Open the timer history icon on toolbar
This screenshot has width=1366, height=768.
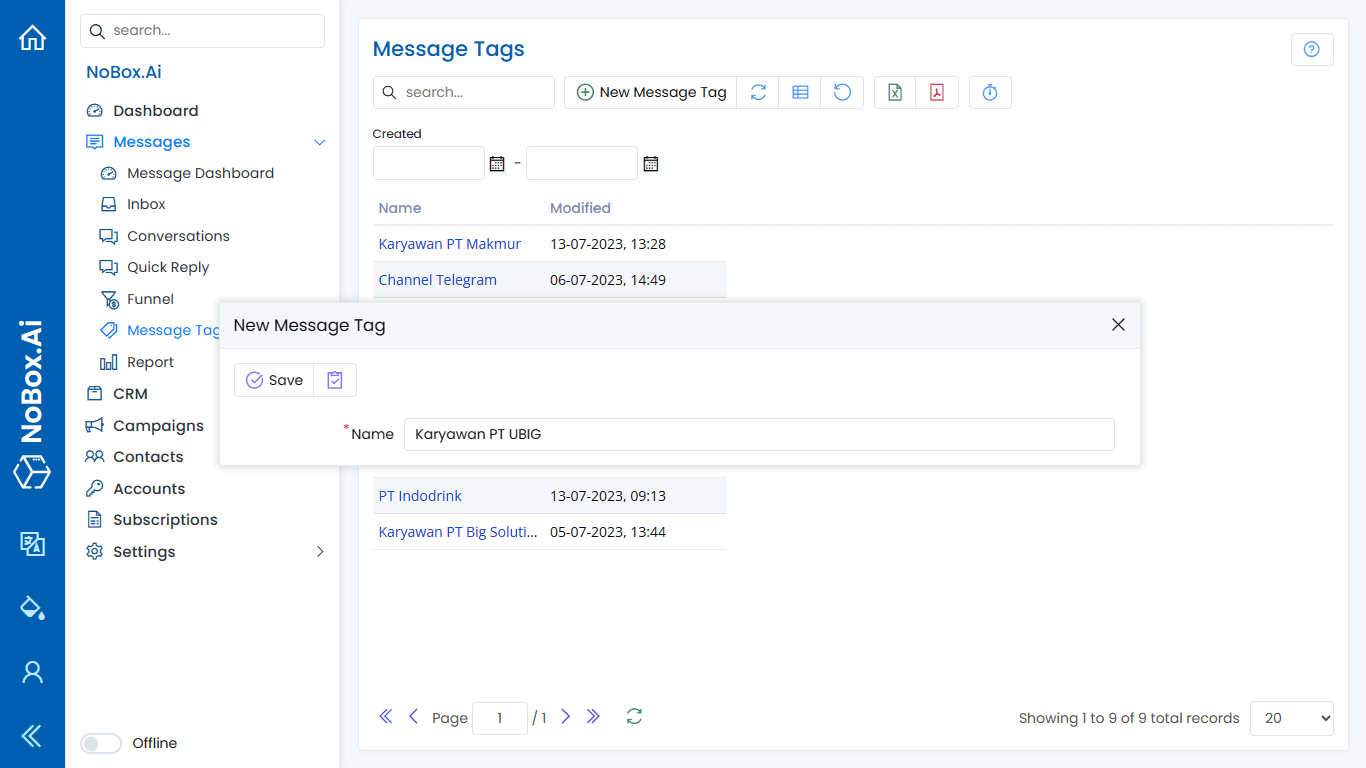[990, 92]
